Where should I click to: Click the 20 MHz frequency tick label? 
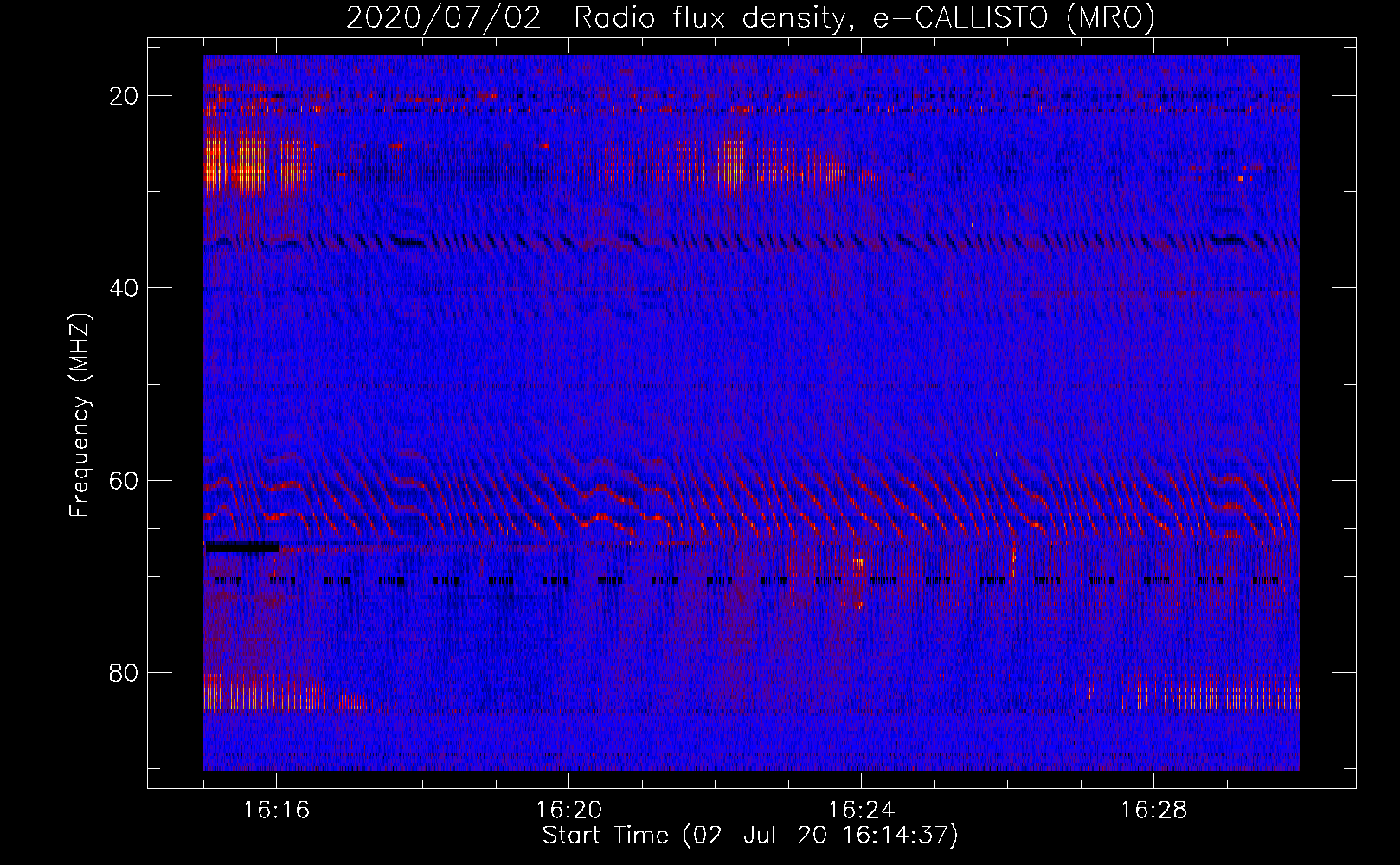[x=124, y=96]
